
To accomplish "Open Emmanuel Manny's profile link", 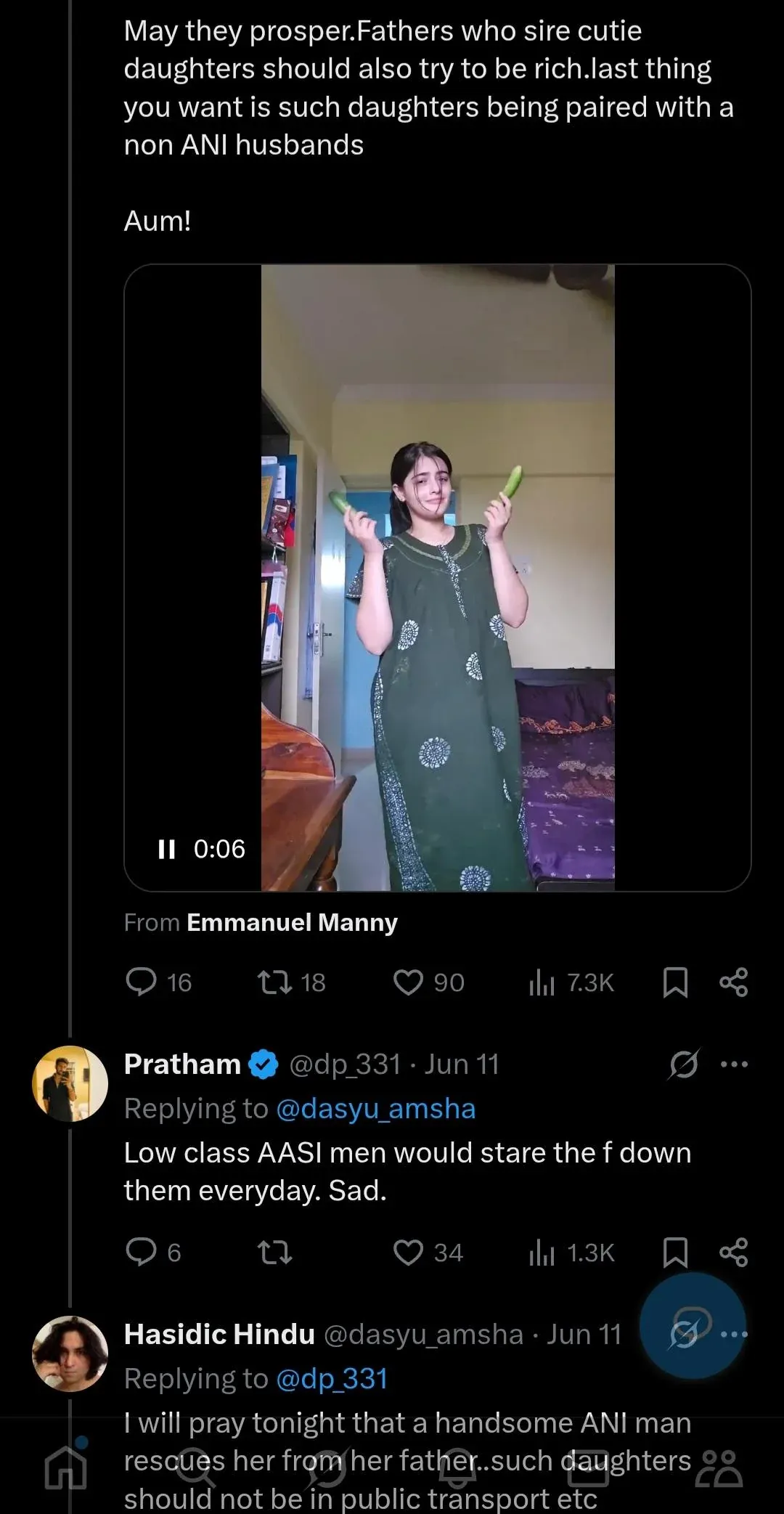I will click(x=292, y=922).
